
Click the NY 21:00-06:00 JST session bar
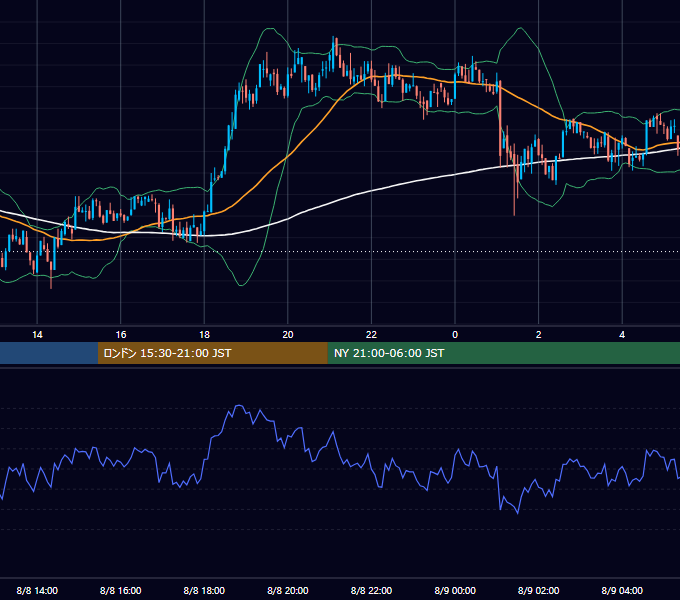pyautogui.click(x=503, y=353)
